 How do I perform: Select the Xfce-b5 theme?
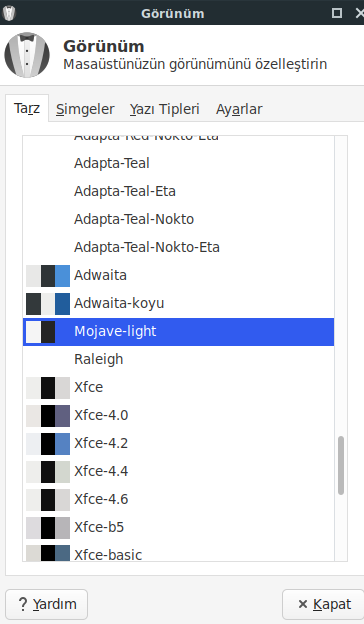(x=178, y=527)
